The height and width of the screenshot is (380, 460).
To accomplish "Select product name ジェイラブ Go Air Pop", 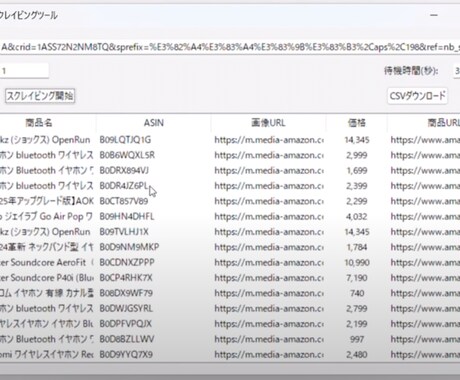I will point(47,216).
